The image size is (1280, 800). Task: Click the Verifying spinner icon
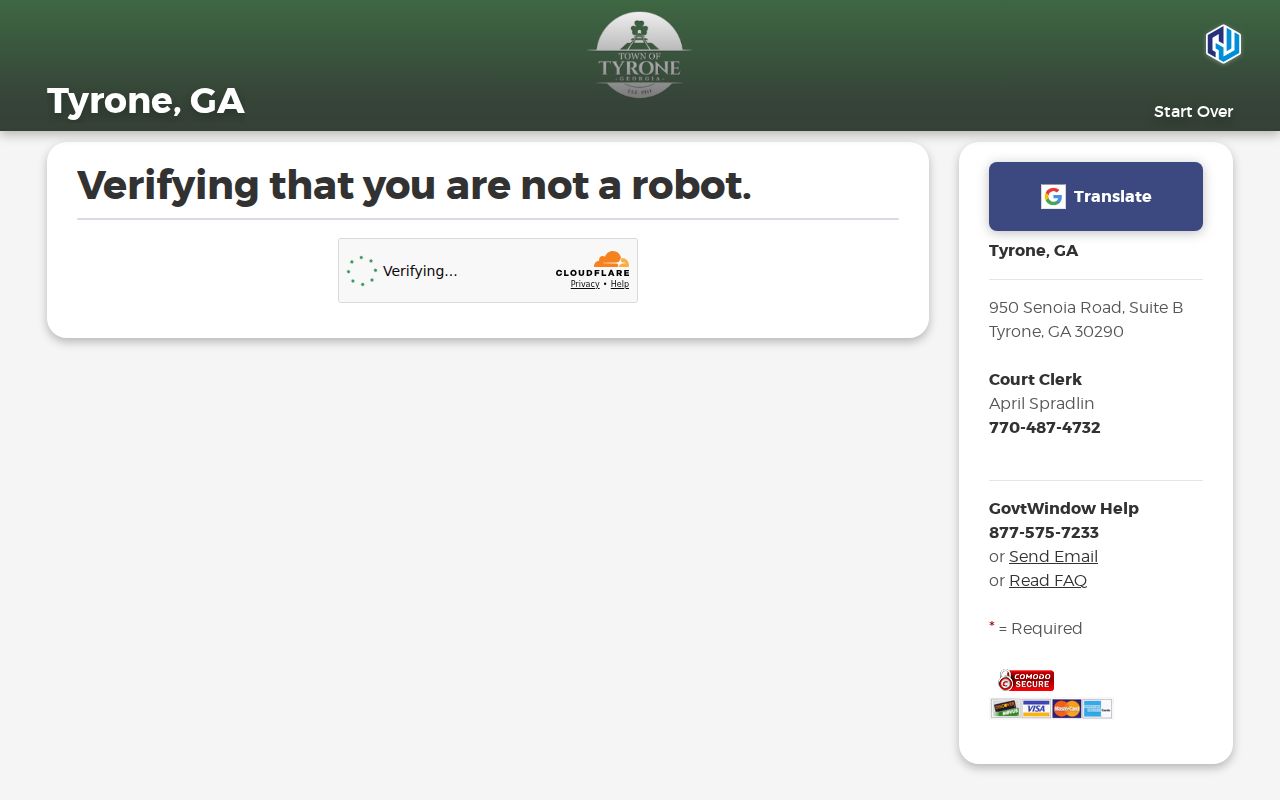(x=362, y=271)
